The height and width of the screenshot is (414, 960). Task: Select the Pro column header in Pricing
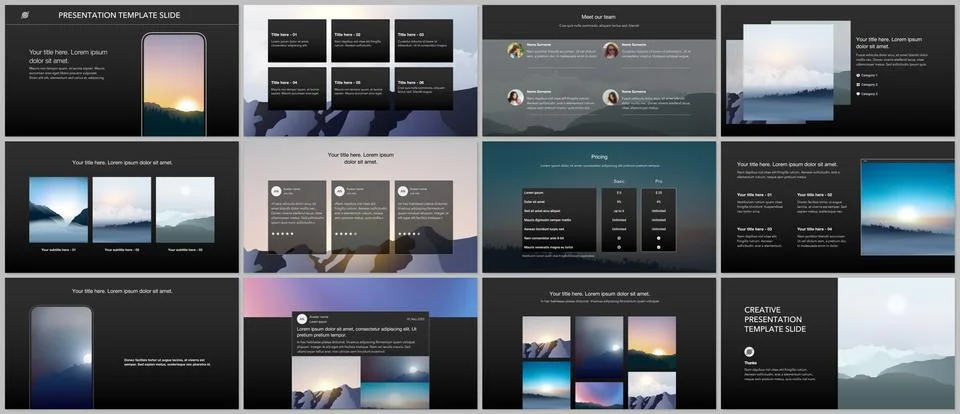(657, 181)
